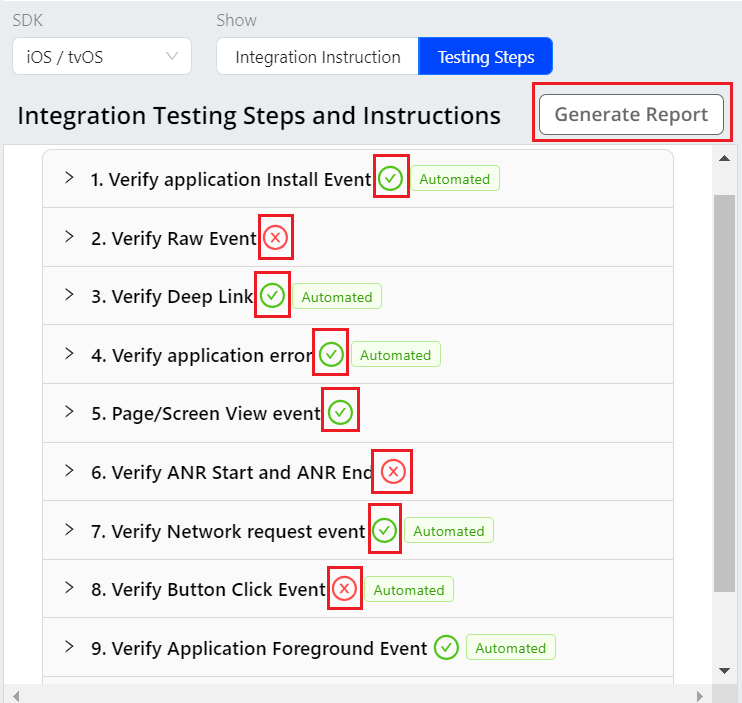
Task: Click the Automated tag on Verify Deep Link
Action: [337, 297]
